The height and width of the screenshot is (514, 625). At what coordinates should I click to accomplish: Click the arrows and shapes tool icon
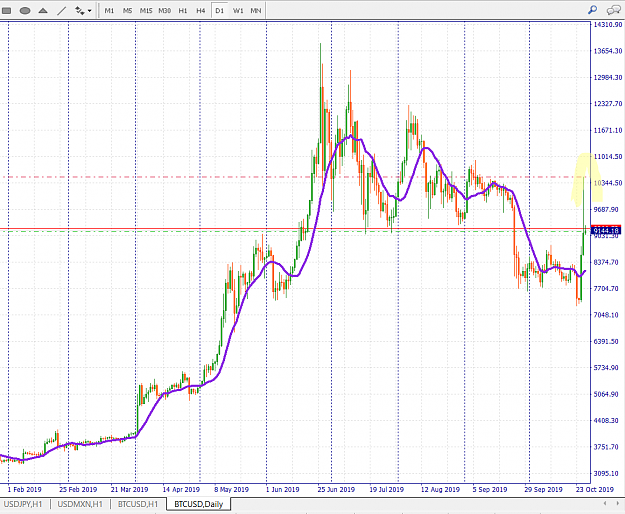(80, 11)
